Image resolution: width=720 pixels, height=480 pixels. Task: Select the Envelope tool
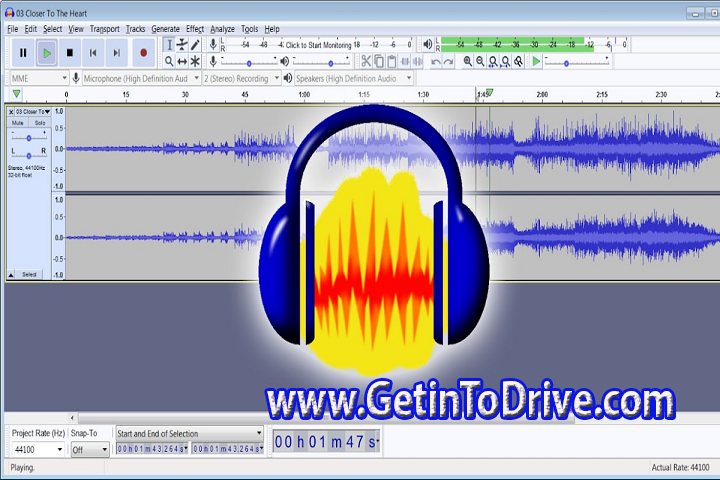coord(182,45)
